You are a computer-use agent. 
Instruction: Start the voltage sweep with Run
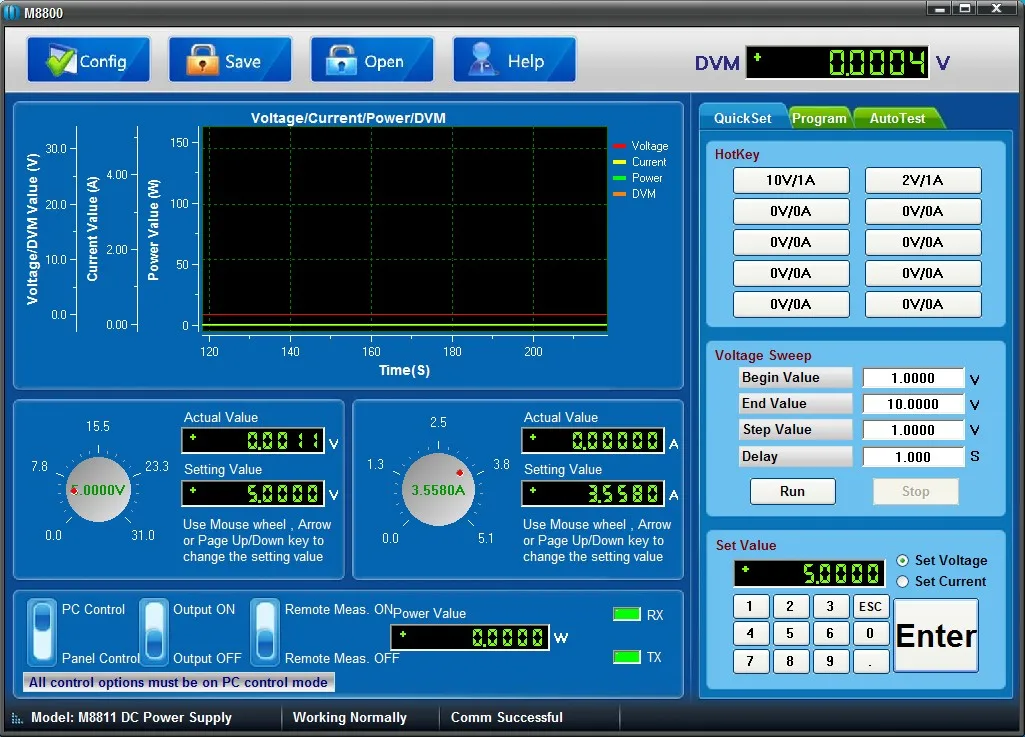[x=792, y=491]
